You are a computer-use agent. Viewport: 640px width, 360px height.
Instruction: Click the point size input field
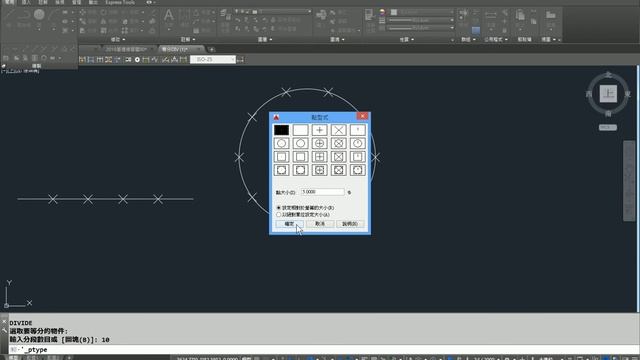[x=322, y=192]
